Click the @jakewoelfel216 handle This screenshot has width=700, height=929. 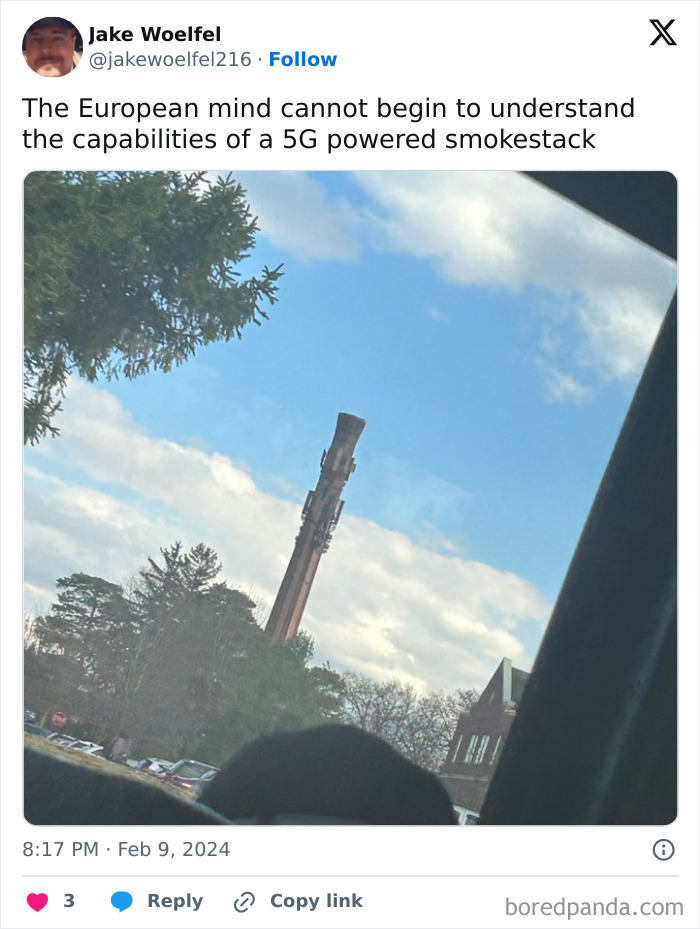170,59
